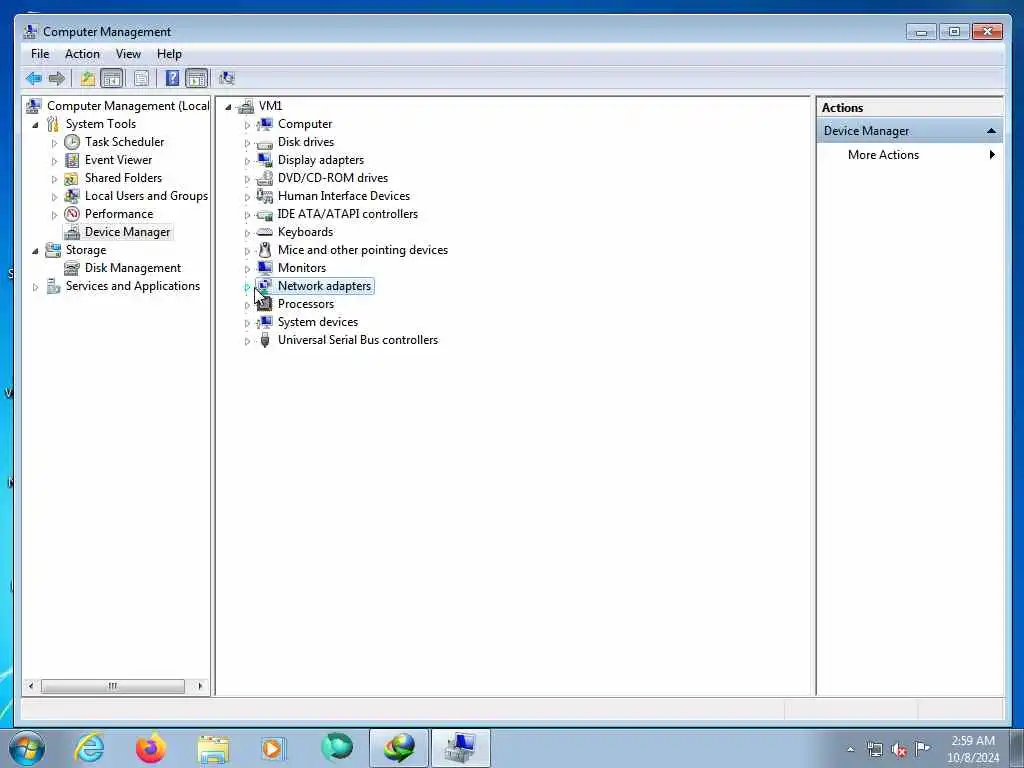The image size is (1024, 768).
Task: Open the Action menu
Action: pyautogui.click(x=82, y=54)
